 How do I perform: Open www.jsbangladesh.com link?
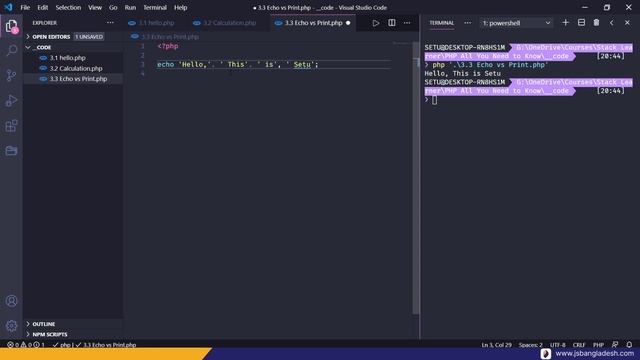click(x=594, y=353)
